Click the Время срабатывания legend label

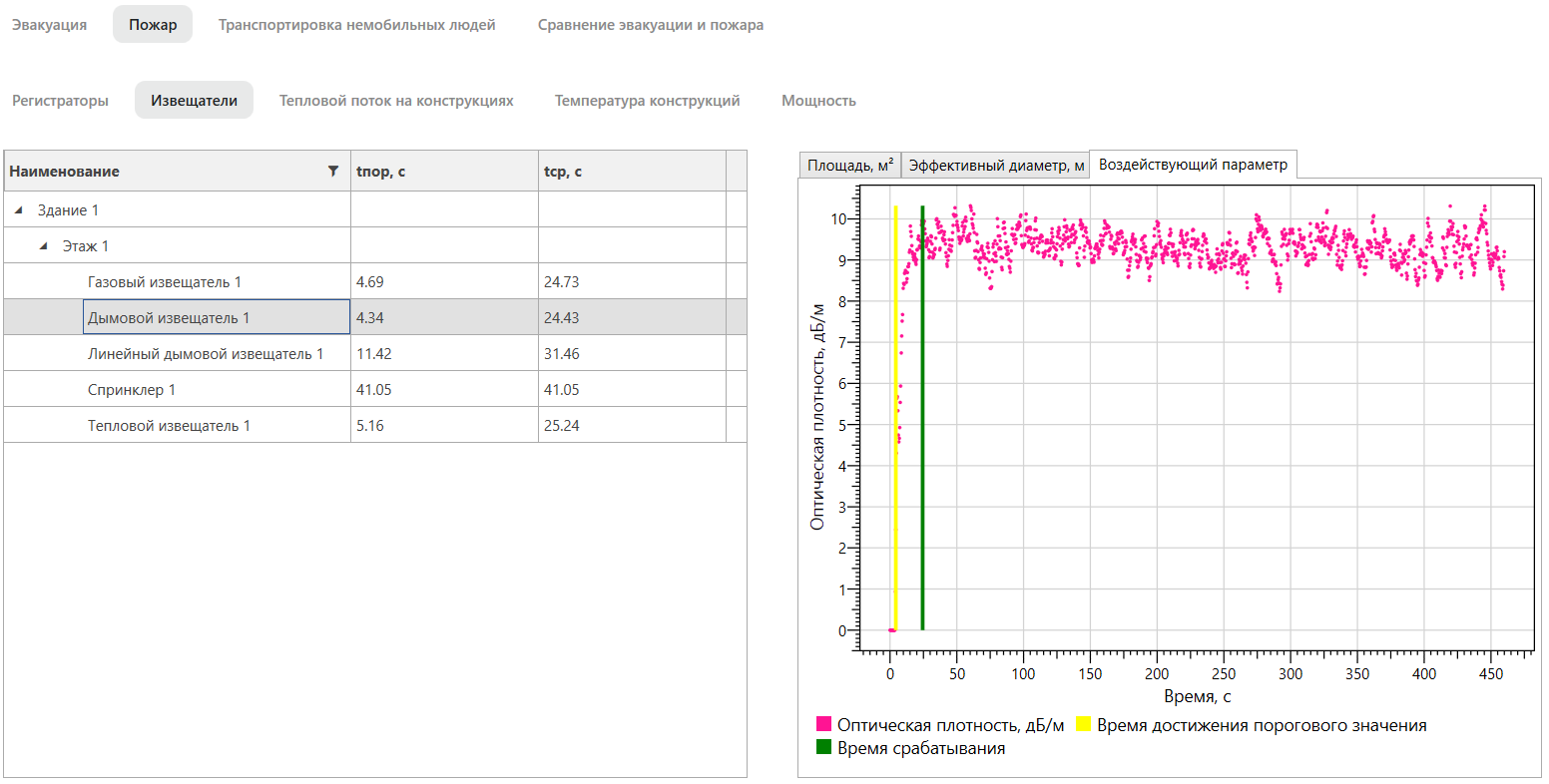click(921, 748)
